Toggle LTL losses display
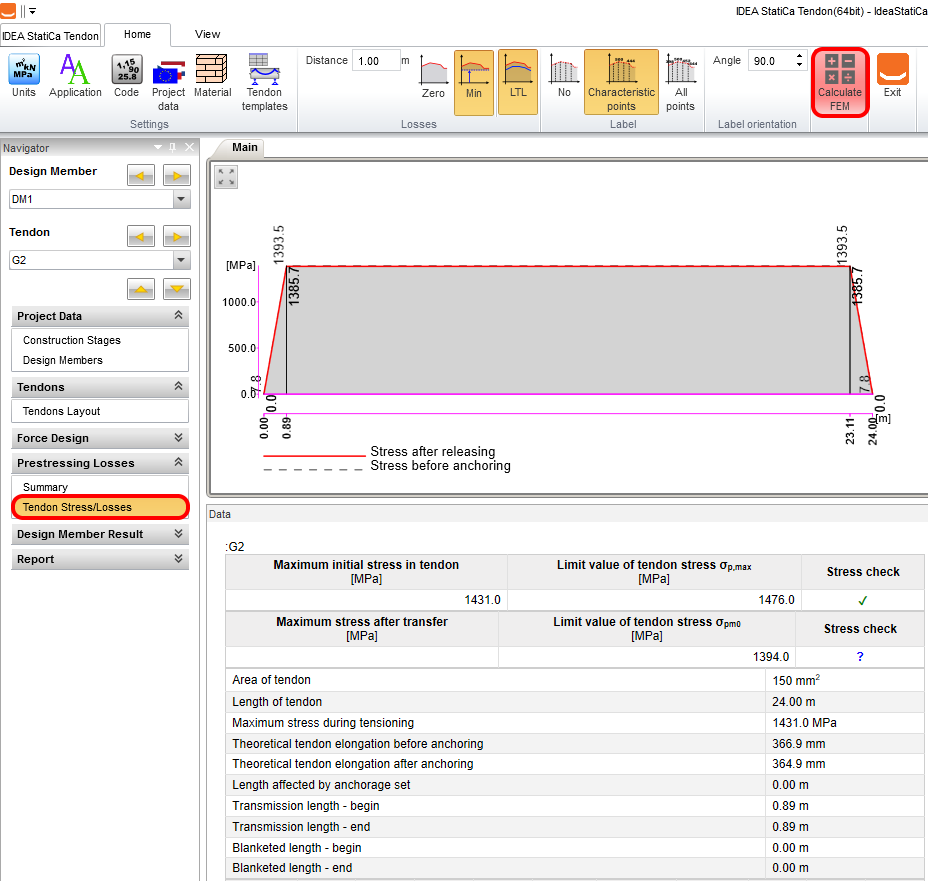This screenshot has height=881, width=928. [517, 80]
